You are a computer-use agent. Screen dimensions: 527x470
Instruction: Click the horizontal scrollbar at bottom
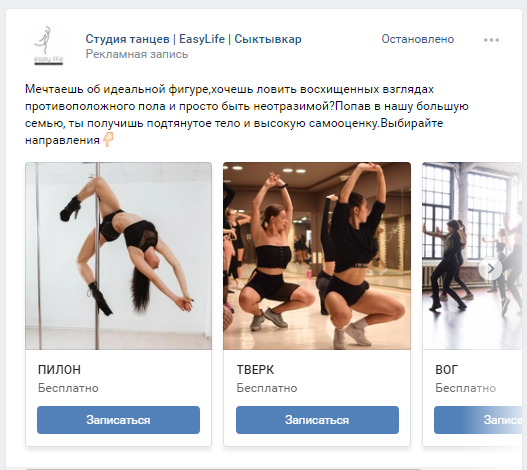(x=224, y=468)
